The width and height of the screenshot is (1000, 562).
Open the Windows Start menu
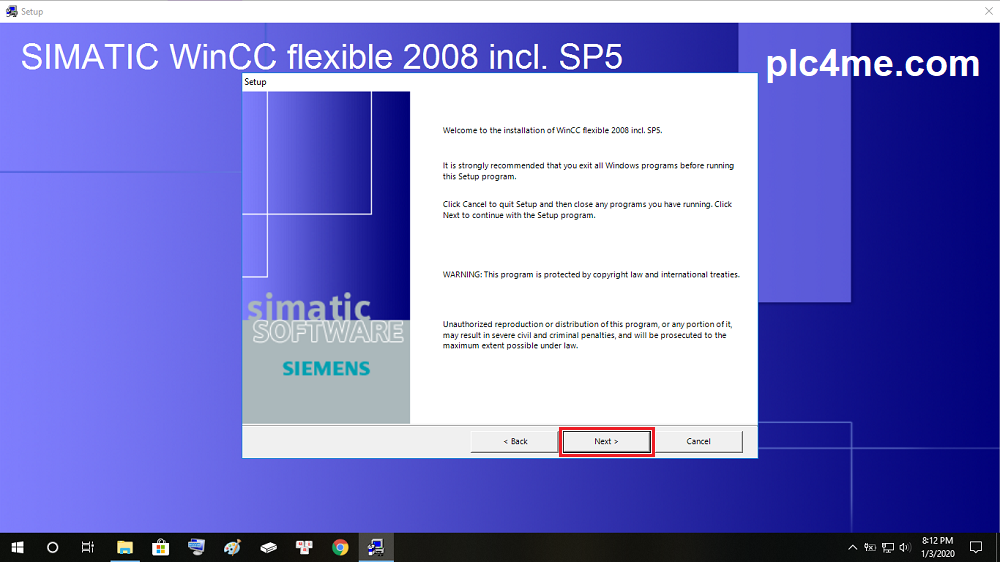(17, 547)
